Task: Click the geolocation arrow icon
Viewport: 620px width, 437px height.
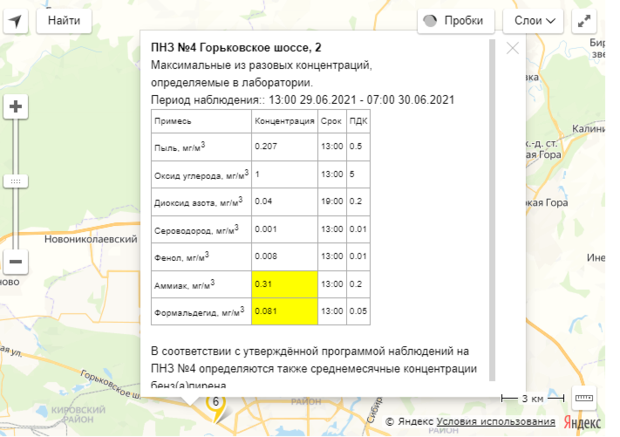Action: (x=17, y=20)
